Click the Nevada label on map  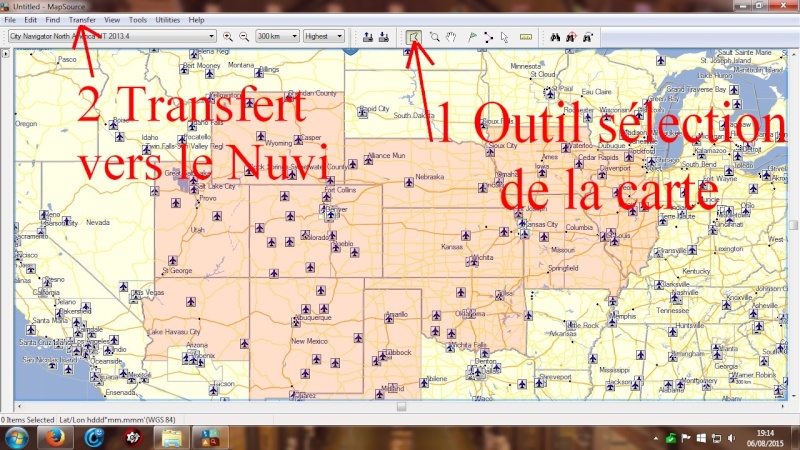97,222
